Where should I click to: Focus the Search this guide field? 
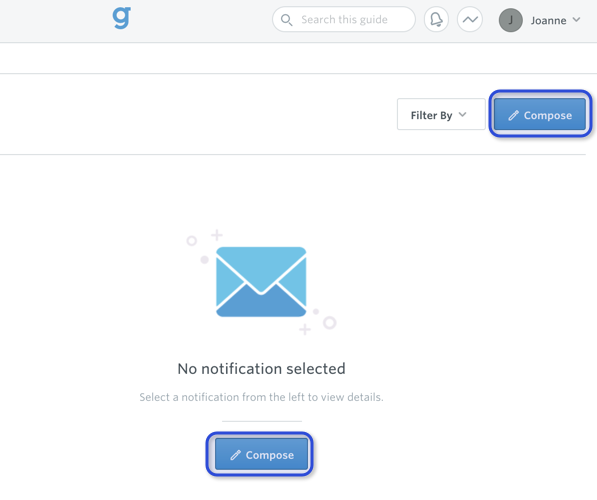pos(343,19)
